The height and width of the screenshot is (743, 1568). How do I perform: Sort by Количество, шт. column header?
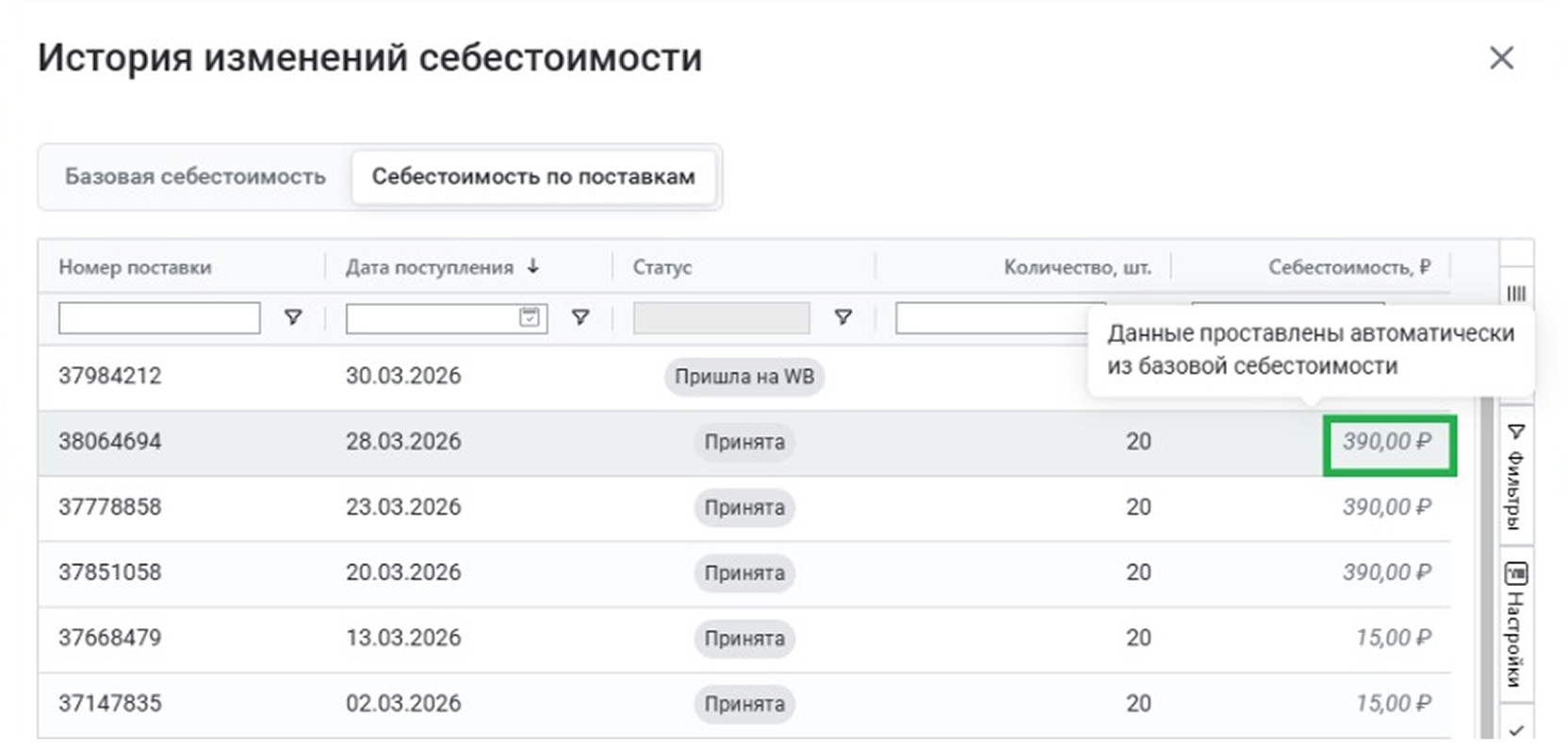click(1077, 267)
